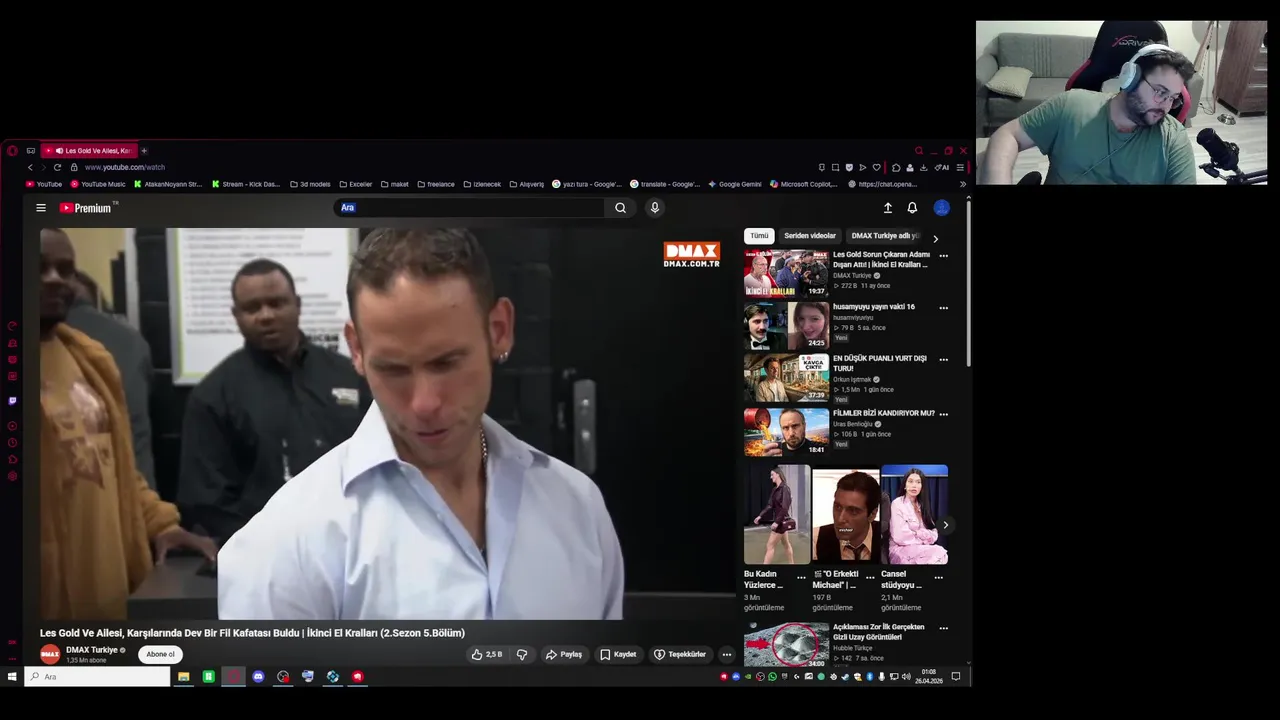
Task: Open the 'Les Gold Sorun Çıkaran Adamı' video thumbnail
Action: [x=786, y=274]
